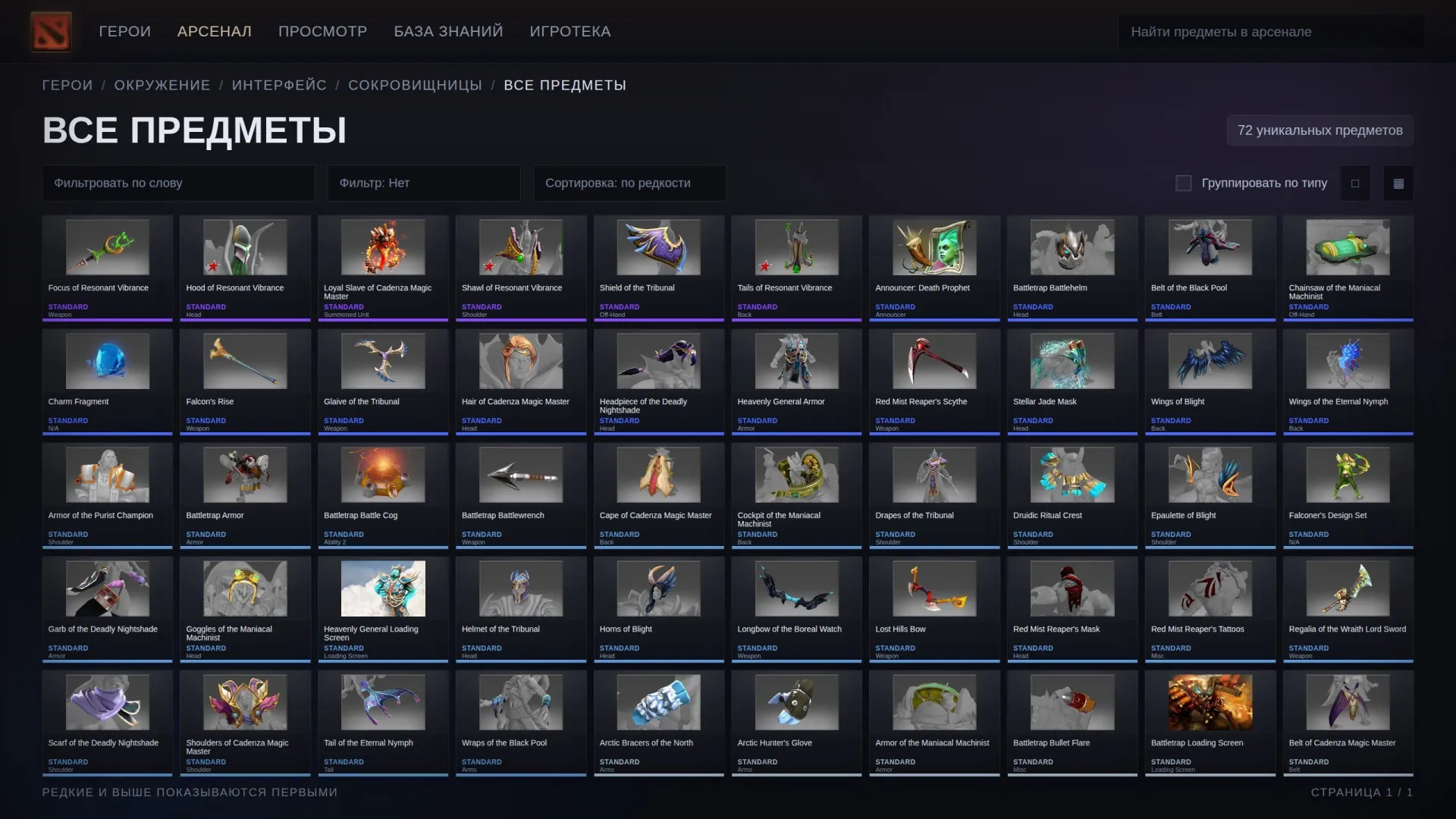The image size is (1456, 819).
Task: Choose the Scarf of the Deadly Nightshade item
Action: pos(108,723)
